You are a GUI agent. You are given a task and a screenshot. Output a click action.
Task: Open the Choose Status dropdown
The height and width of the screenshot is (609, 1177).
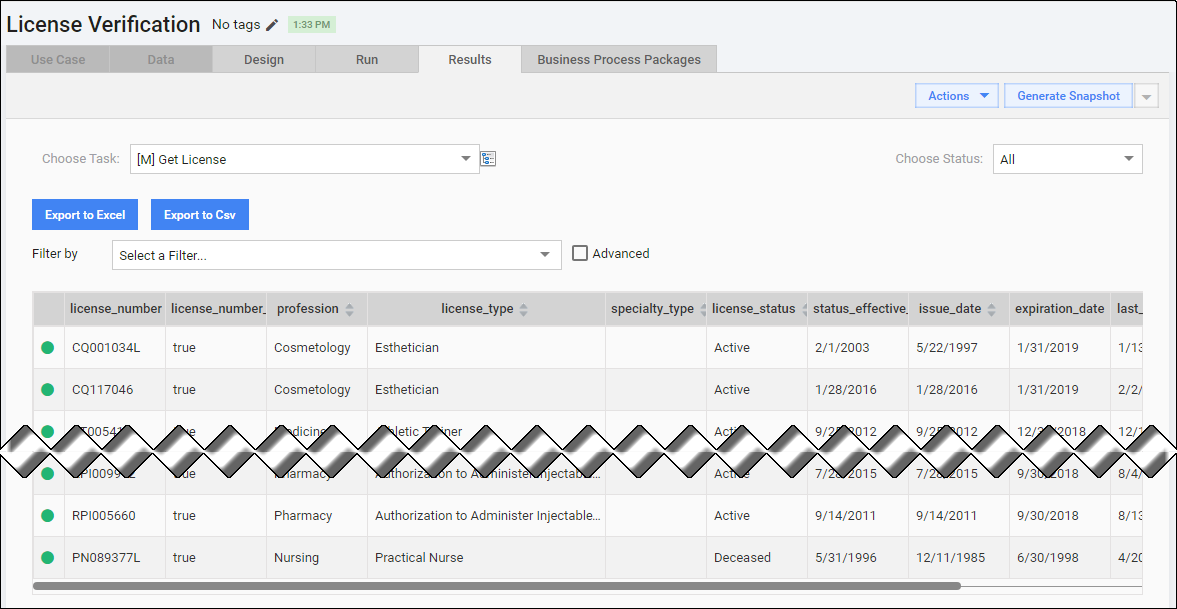pos(1067,159)
